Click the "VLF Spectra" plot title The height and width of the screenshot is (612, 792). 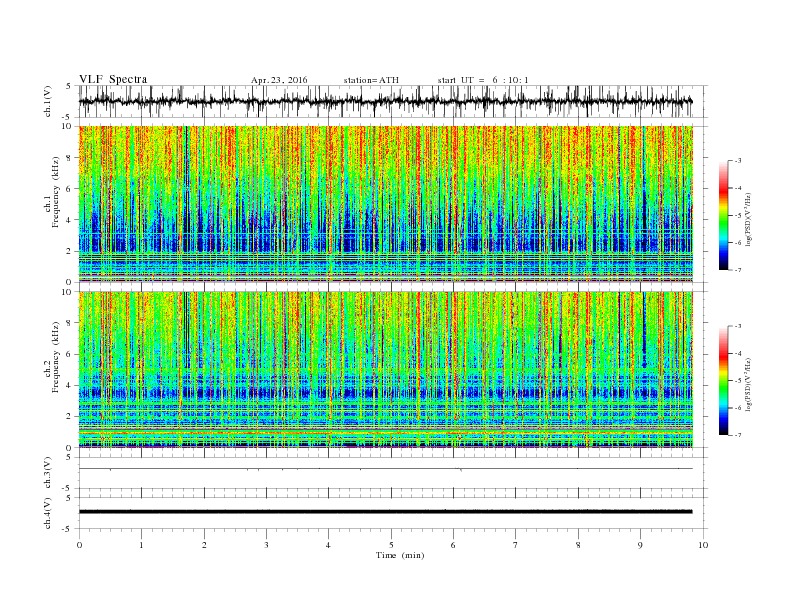point(113,79)
